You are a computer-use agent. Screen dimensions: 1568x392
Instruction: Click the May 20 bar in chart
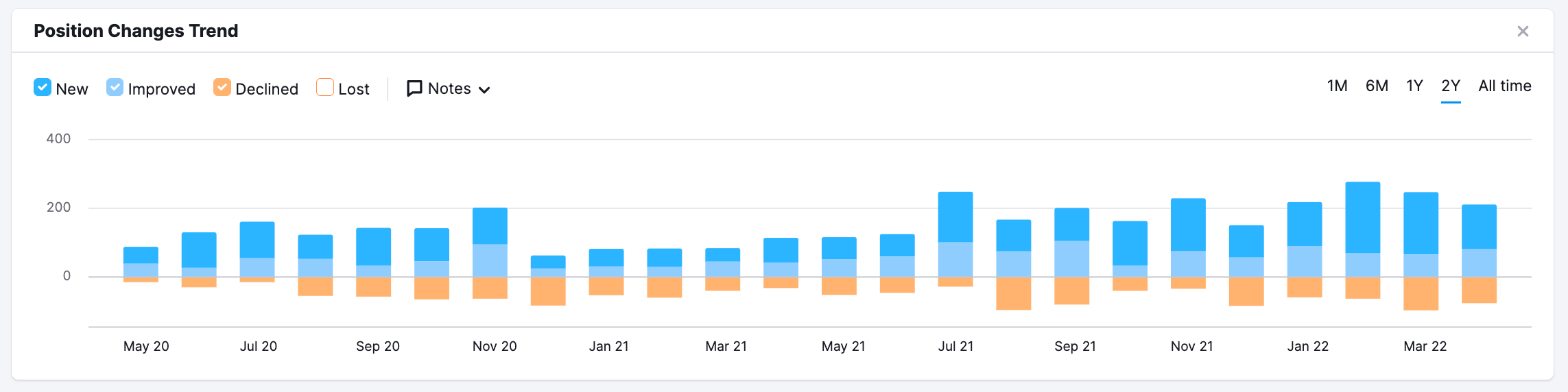[141, 265]
